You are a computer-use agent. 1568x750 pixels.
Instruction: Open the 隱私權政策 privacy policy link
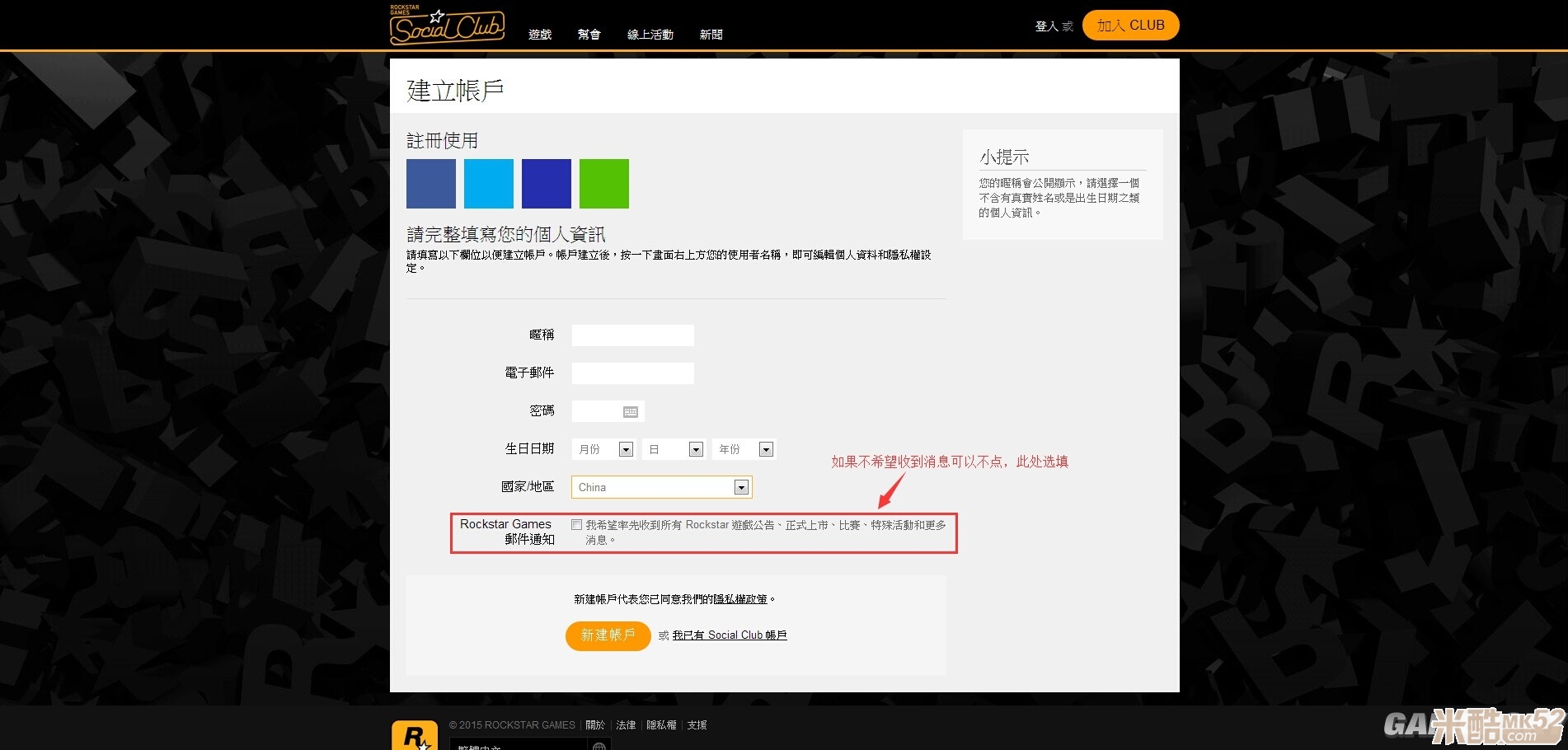(740, 599)
